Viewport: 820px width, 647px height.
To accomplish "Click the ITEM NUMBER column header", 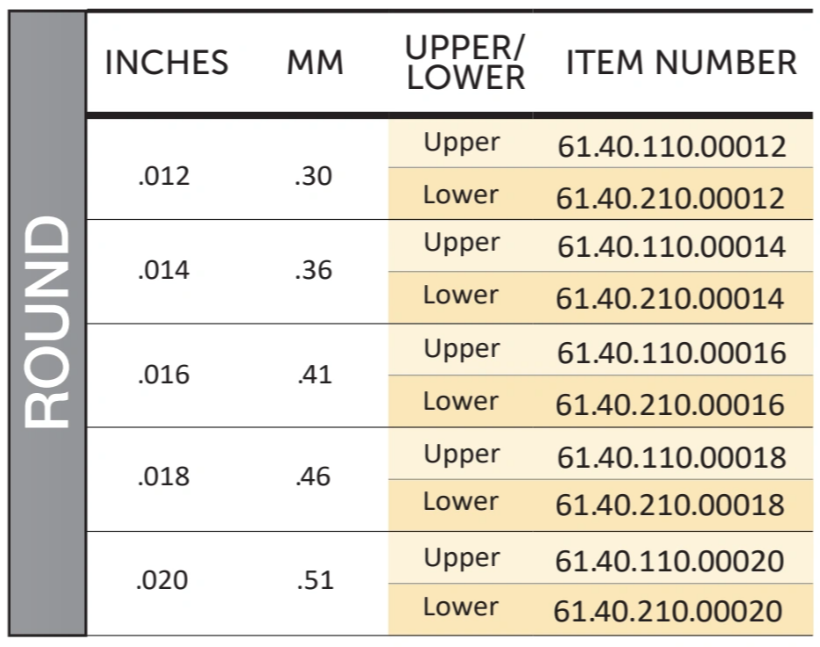I will click(681, 63).
